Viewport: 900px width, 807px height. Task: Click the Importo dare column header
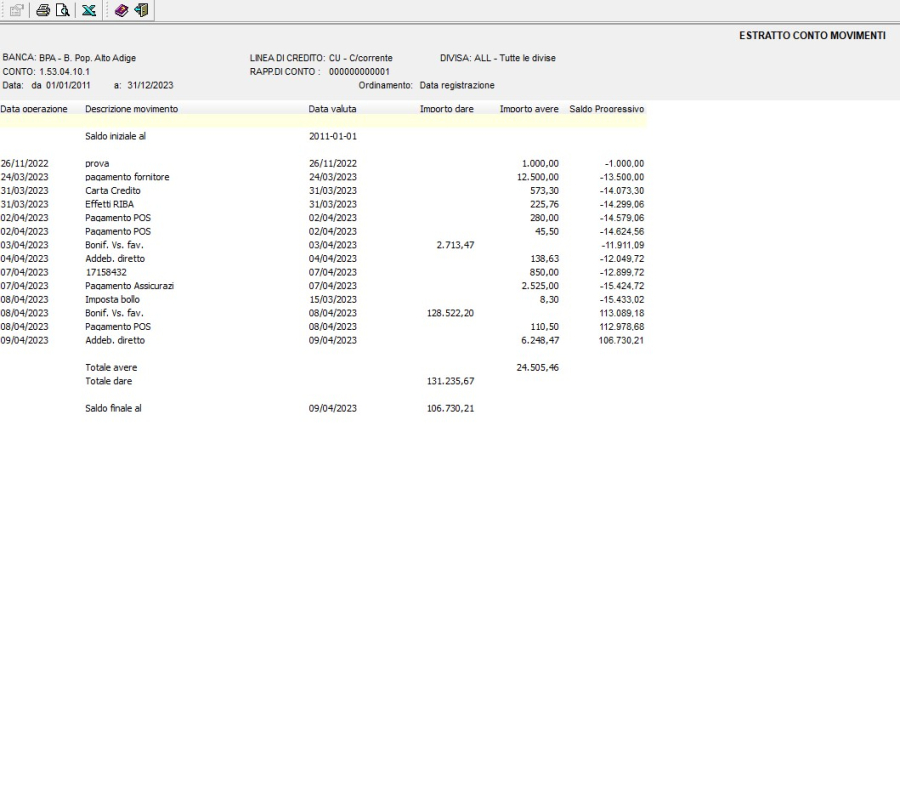pos(446,108)
